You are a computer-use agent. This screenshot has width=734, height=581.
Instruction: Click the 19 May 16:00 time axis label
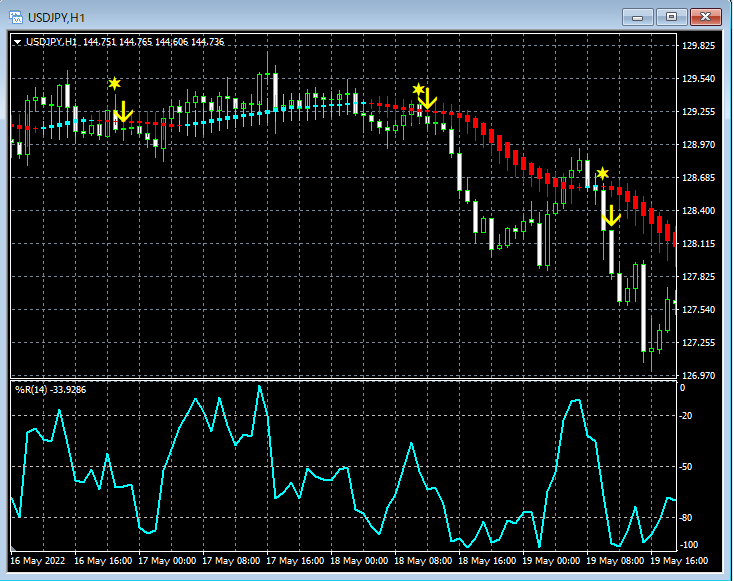click(x=679, y=561)
